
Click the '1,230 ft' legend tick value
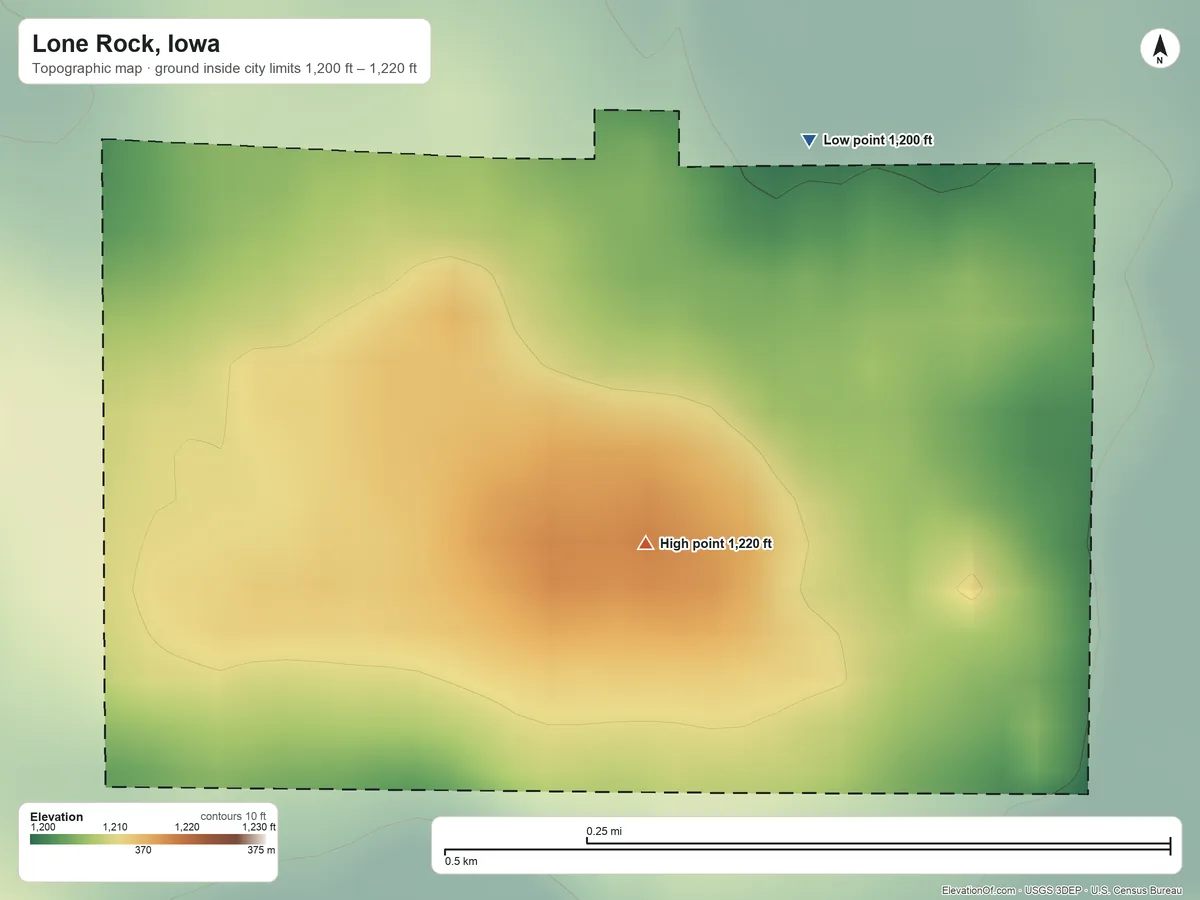(259, 827)
